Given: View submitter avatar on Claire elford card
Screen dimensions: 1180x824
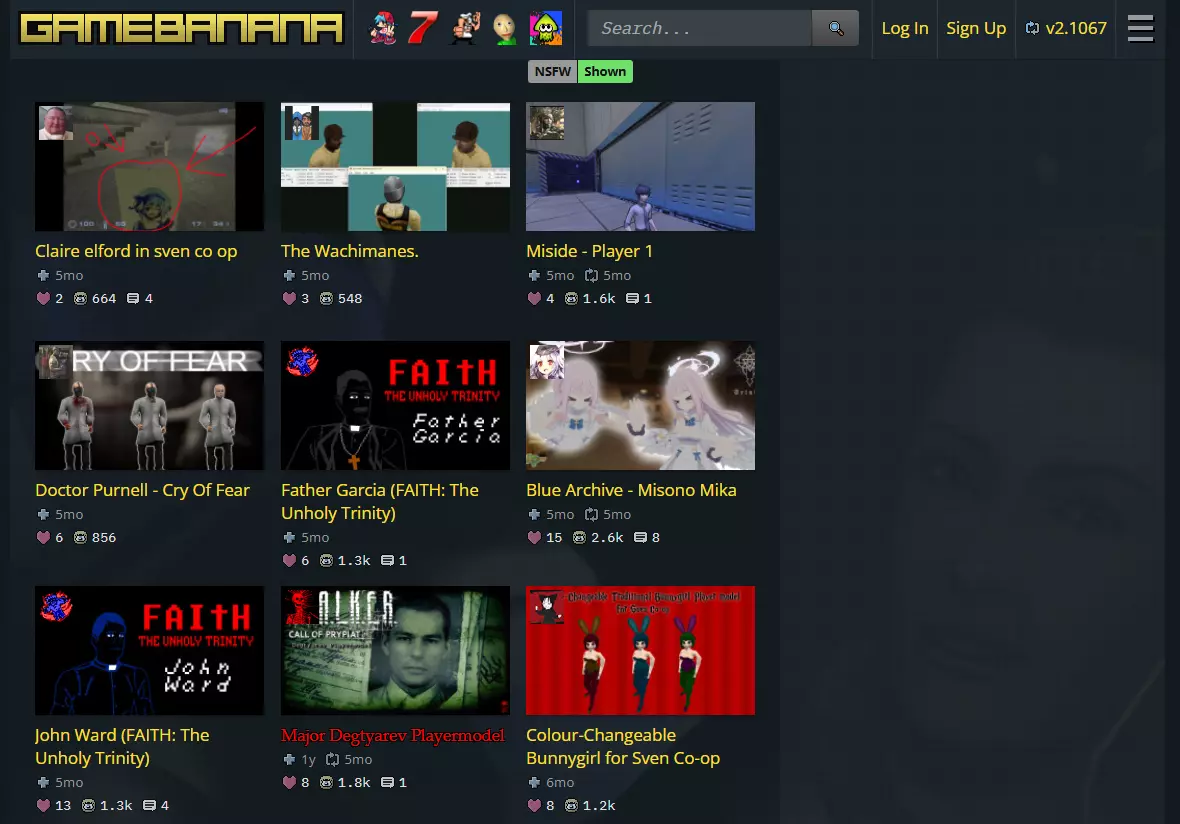Looking at the screenshot, I should tap(56, 123).
